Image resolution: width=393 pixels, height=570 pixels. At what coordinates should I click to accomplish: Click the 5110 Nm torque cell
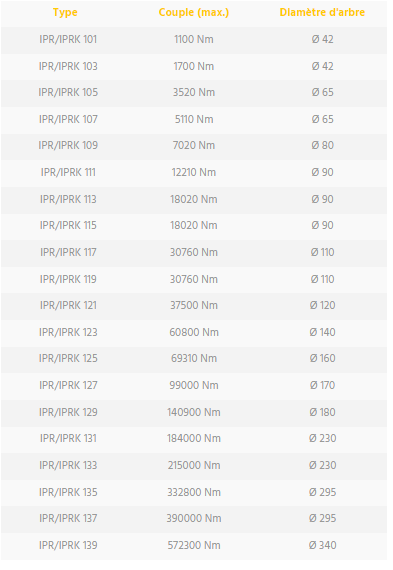coord(194,120)
